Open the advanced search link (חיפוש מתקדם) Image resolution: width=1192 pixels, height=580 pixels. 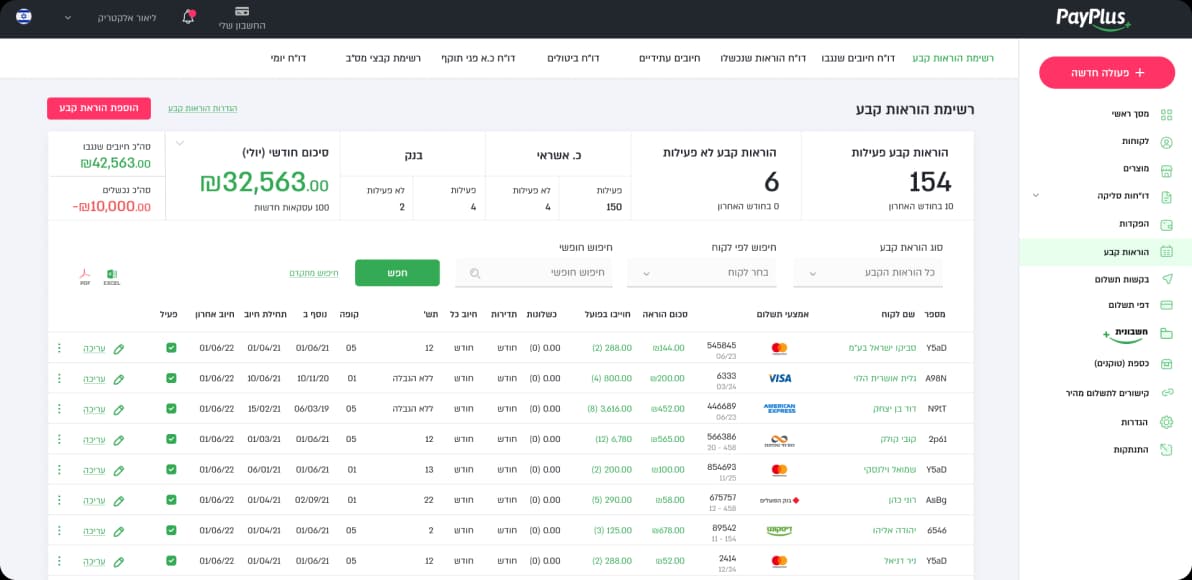click(313, 273)
